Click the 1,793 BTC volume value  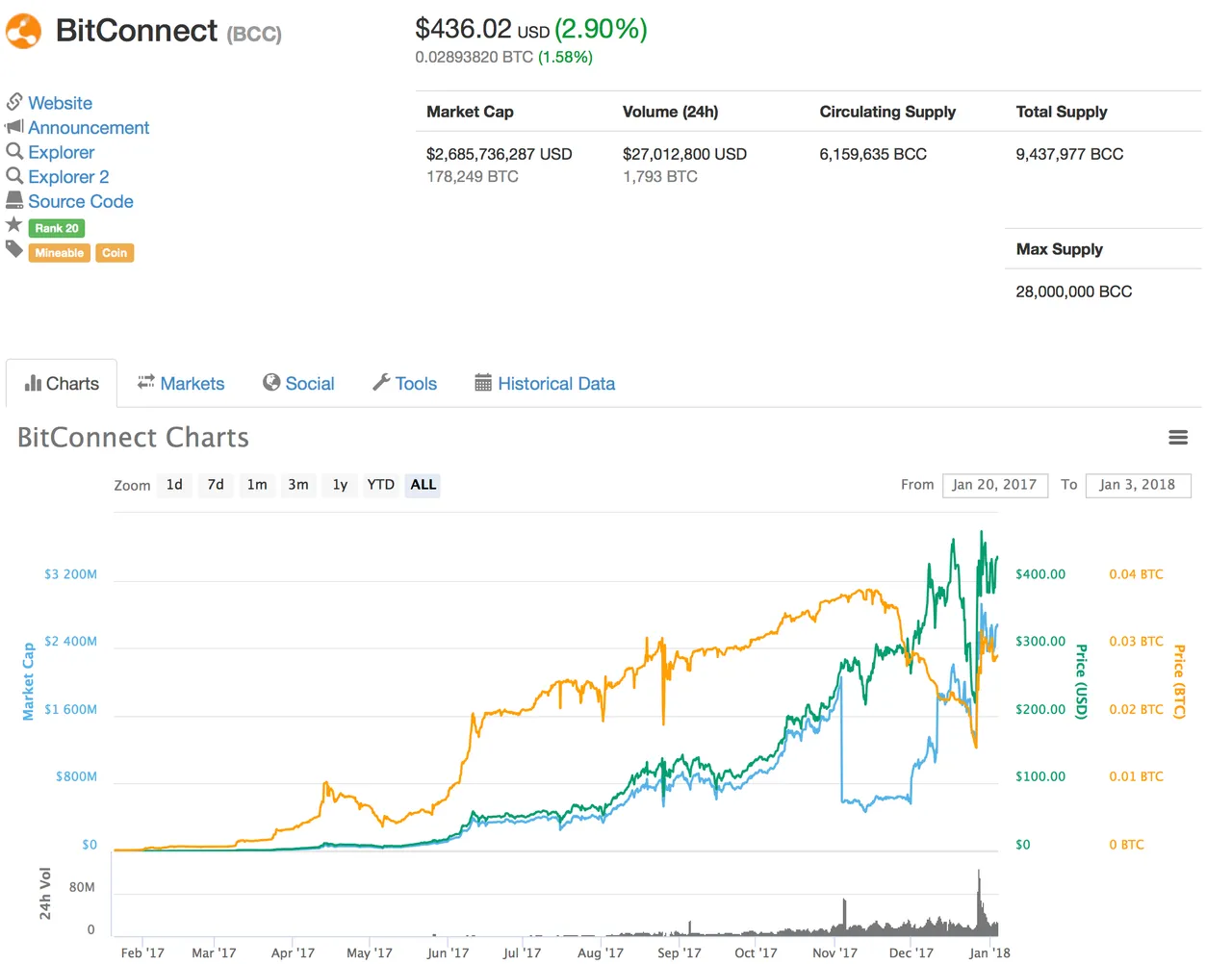(x=660, y=177)
